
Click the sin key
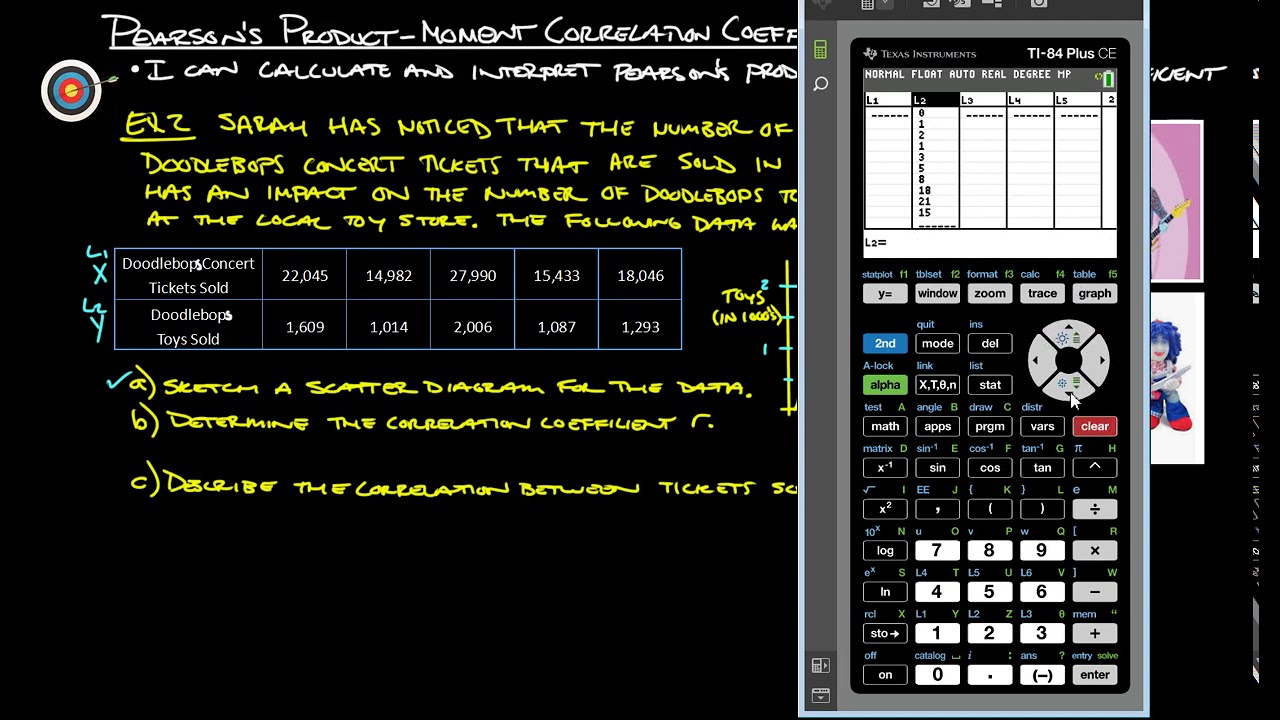pos(937,467)
